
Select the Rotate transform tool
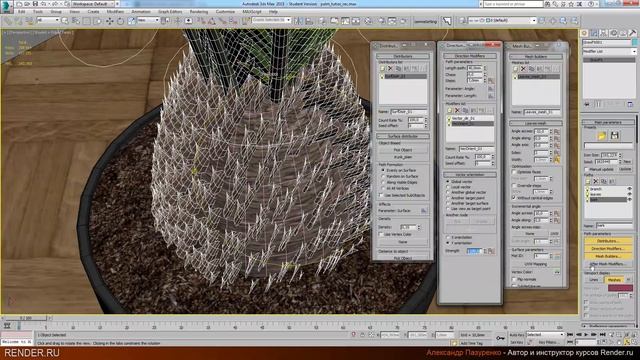(120, 21)
